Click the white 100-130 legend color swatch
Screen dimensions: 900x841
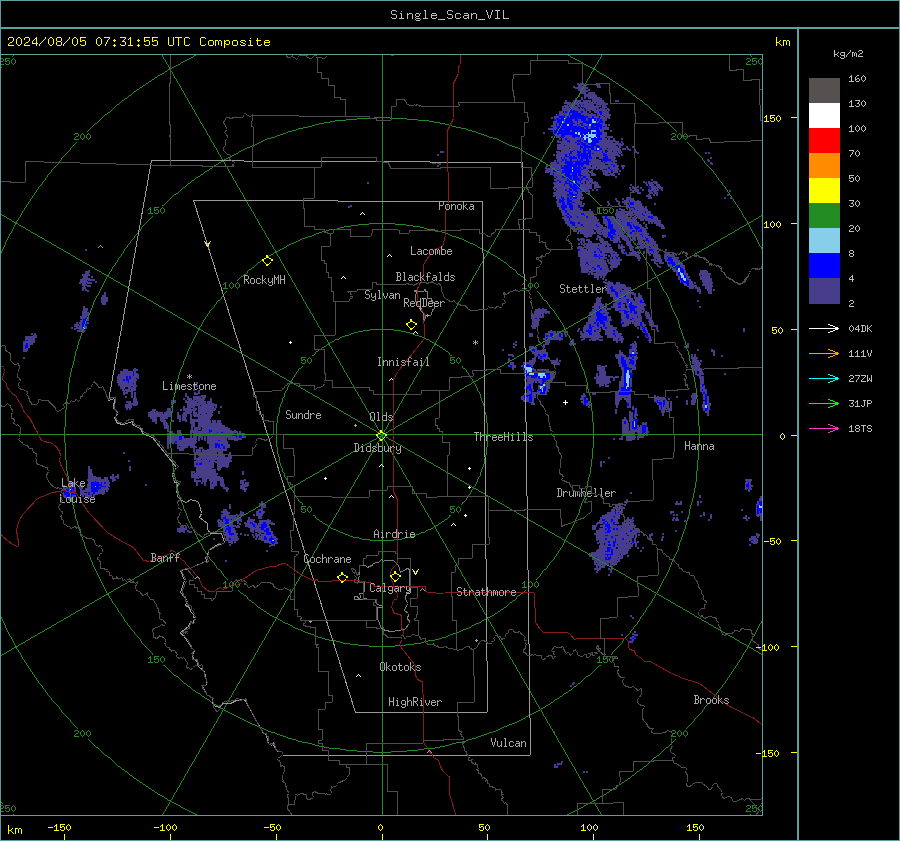coord(824,116)
